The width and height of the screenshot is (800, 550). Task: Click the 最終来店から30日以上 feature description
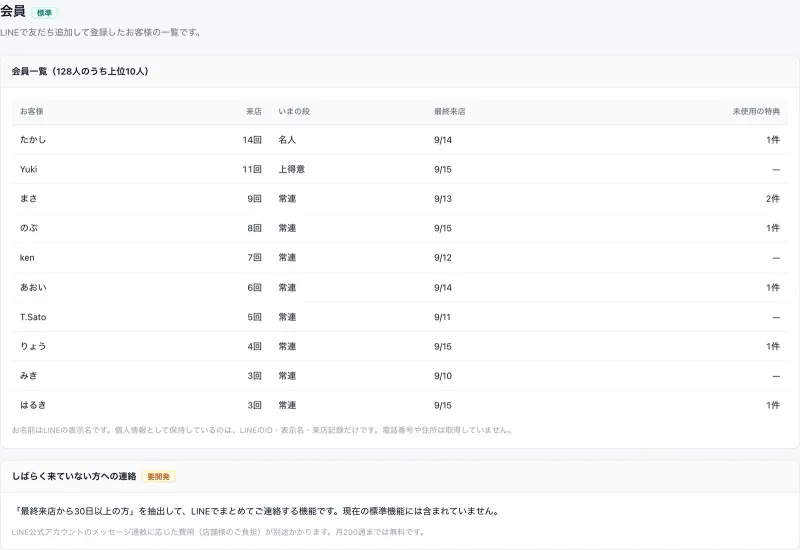tap(256, 511)
